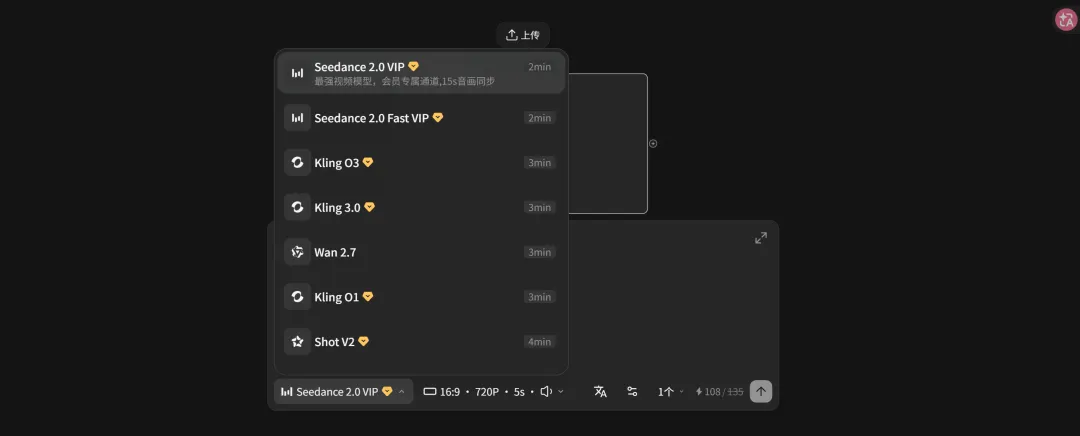Click the Wan 2.7 logo icon

click(x=298, y=252)
